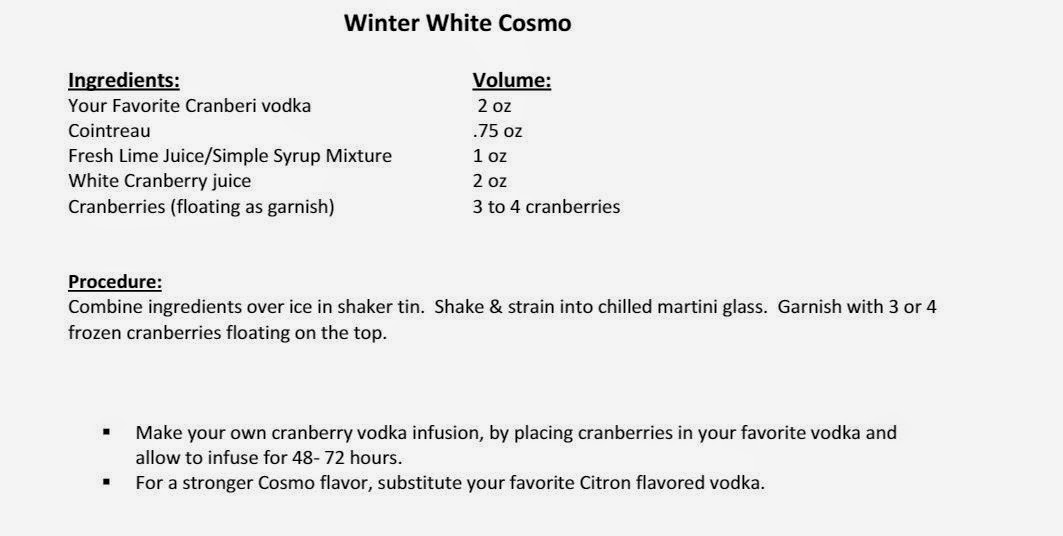Select the Ingredients heading
Screen dimensions: 1063x536
[x=124, y=81]
